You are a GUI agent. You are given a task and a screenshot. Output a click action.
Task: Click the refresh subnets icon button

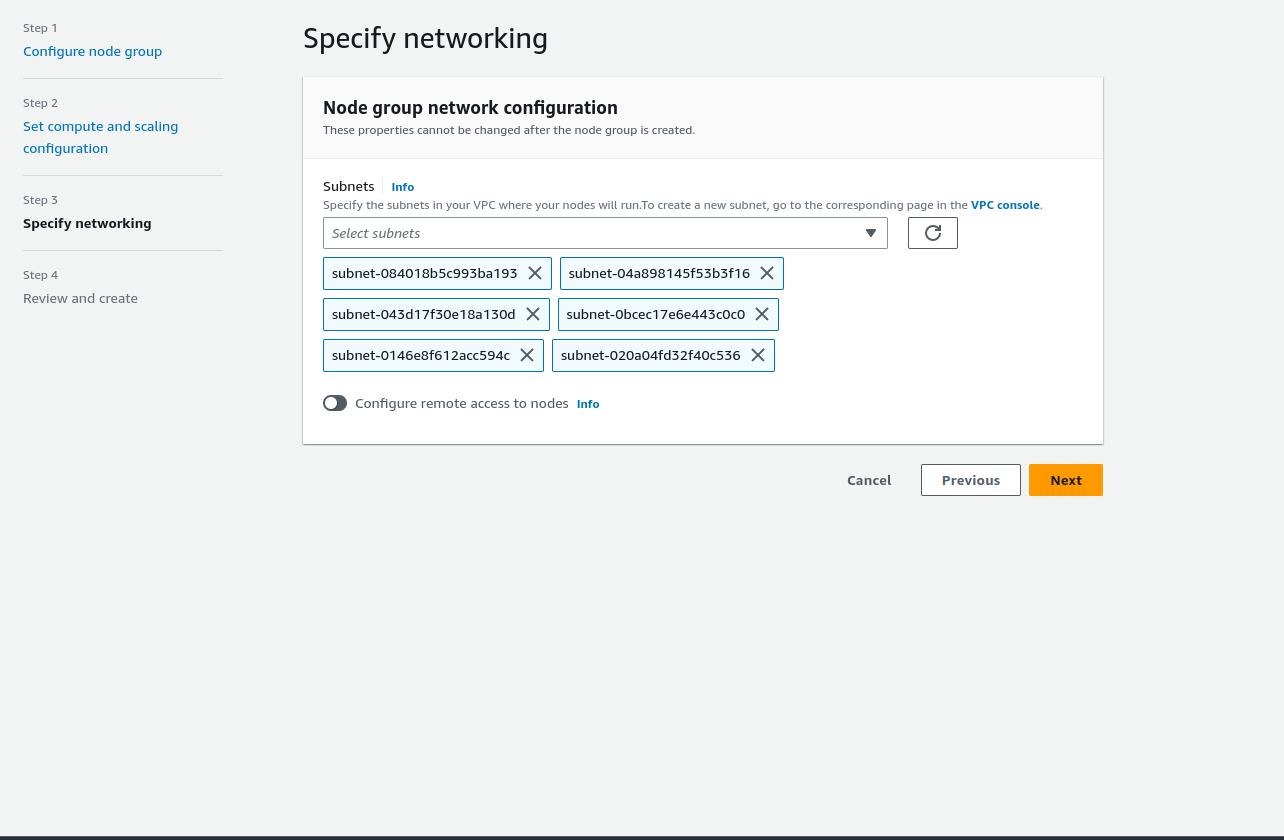(x=932, y=233)
